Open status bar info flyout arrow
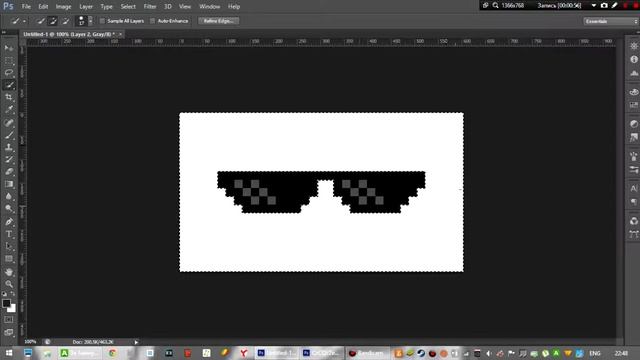The height and width of the screenshot is (360, 640). pyautogui.click(x=136, y=342)
